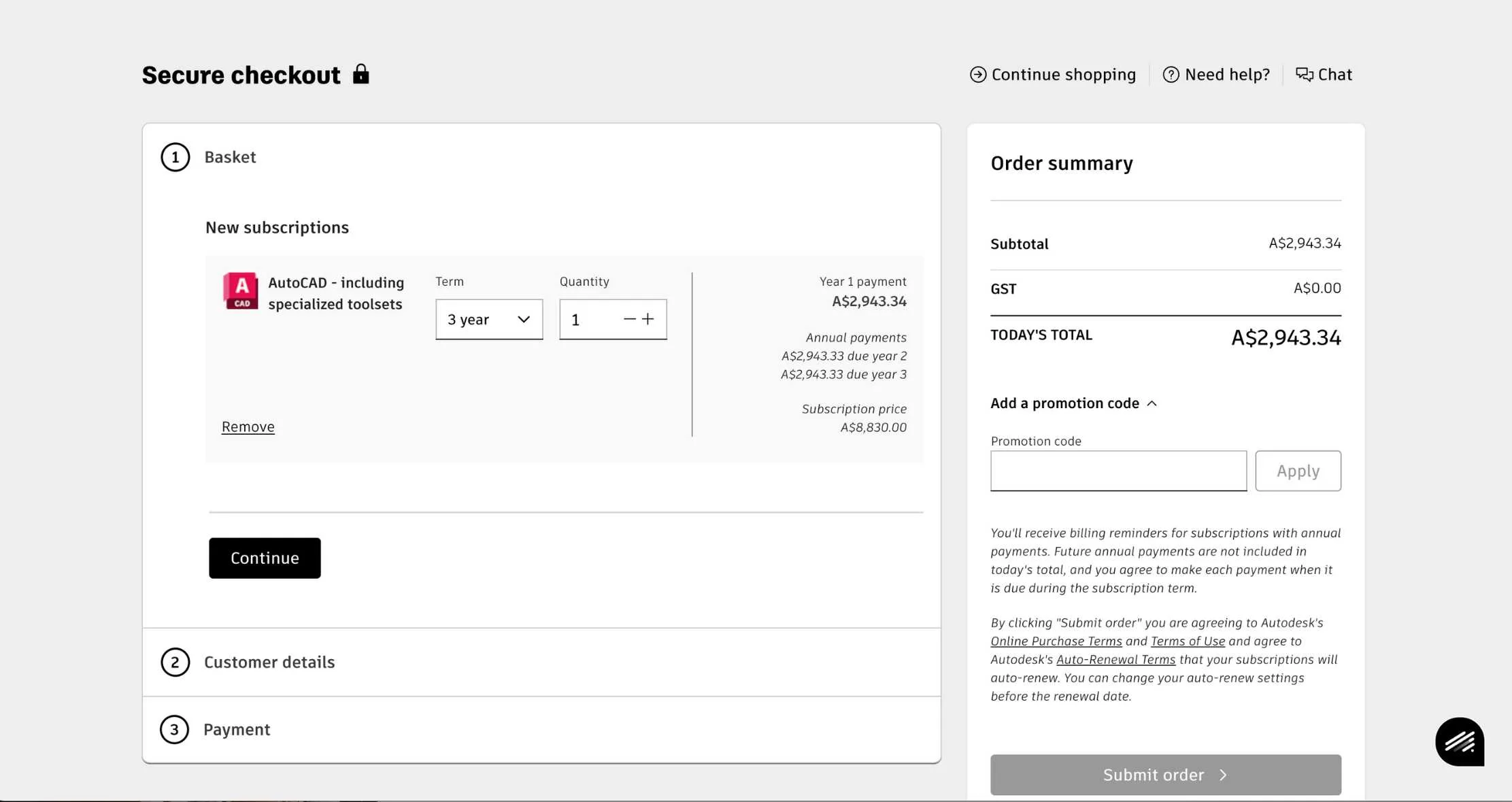Click the Apply button for promotion code

[x=1297, y=470]
